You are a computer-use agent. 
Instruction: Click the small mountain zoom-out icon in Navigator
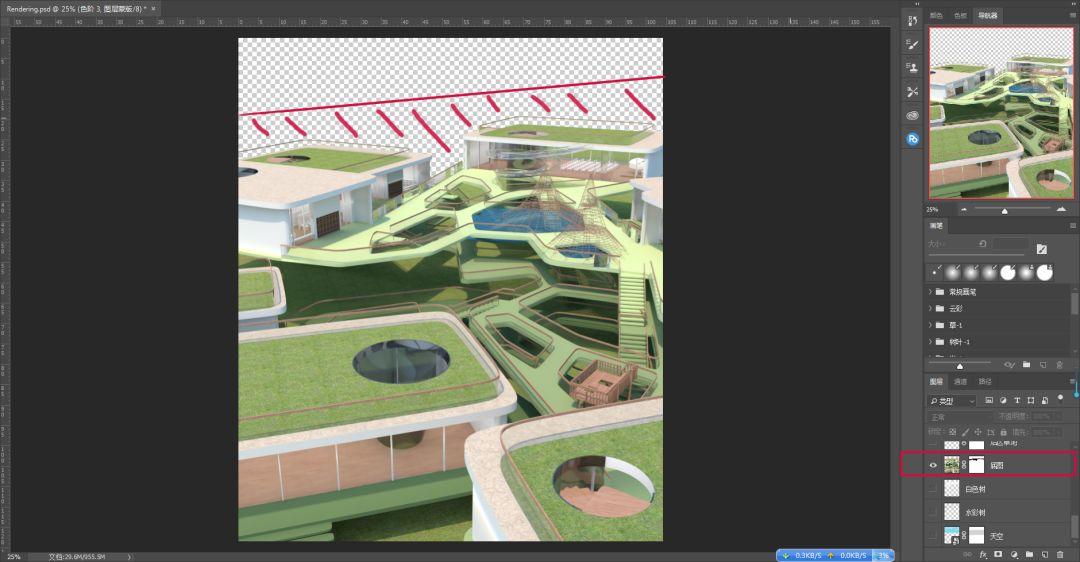[x=964, y=209]
